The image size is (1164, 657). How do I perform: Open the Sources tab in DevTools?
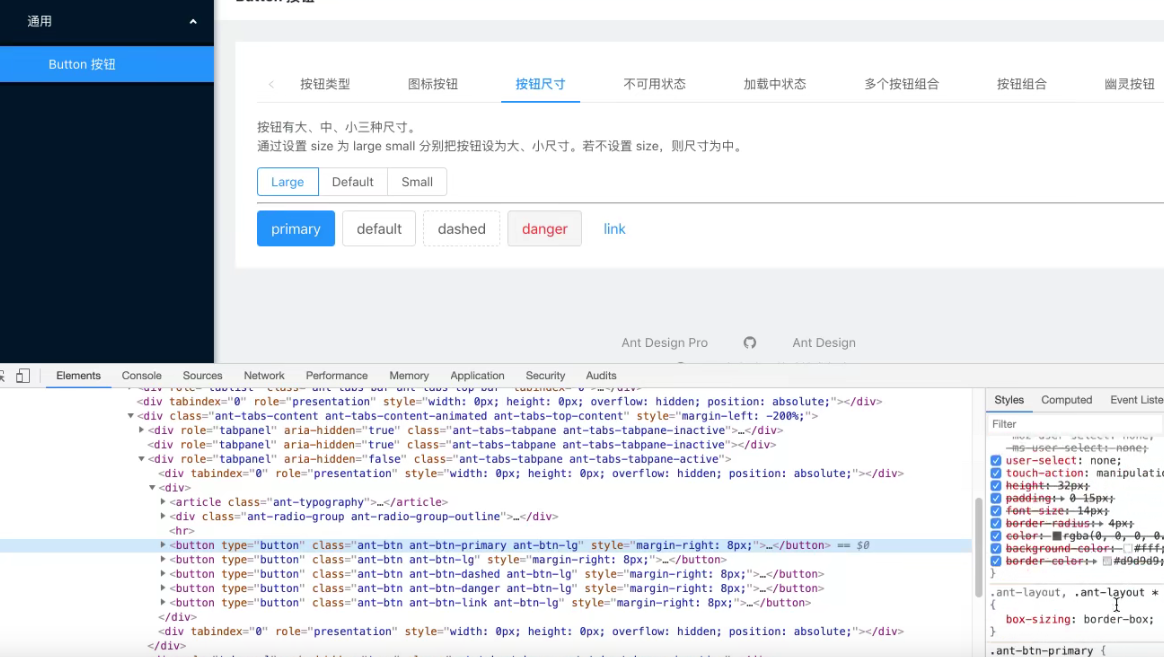[x=203, y=376]
